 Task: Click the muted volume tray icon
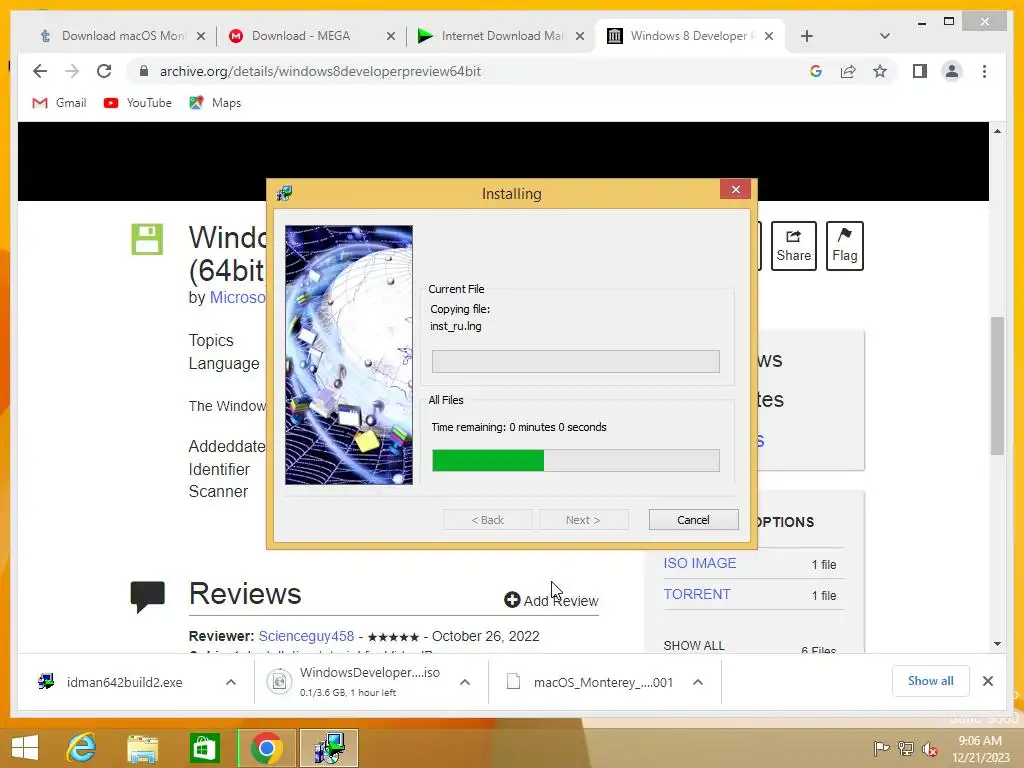[930, 749]
